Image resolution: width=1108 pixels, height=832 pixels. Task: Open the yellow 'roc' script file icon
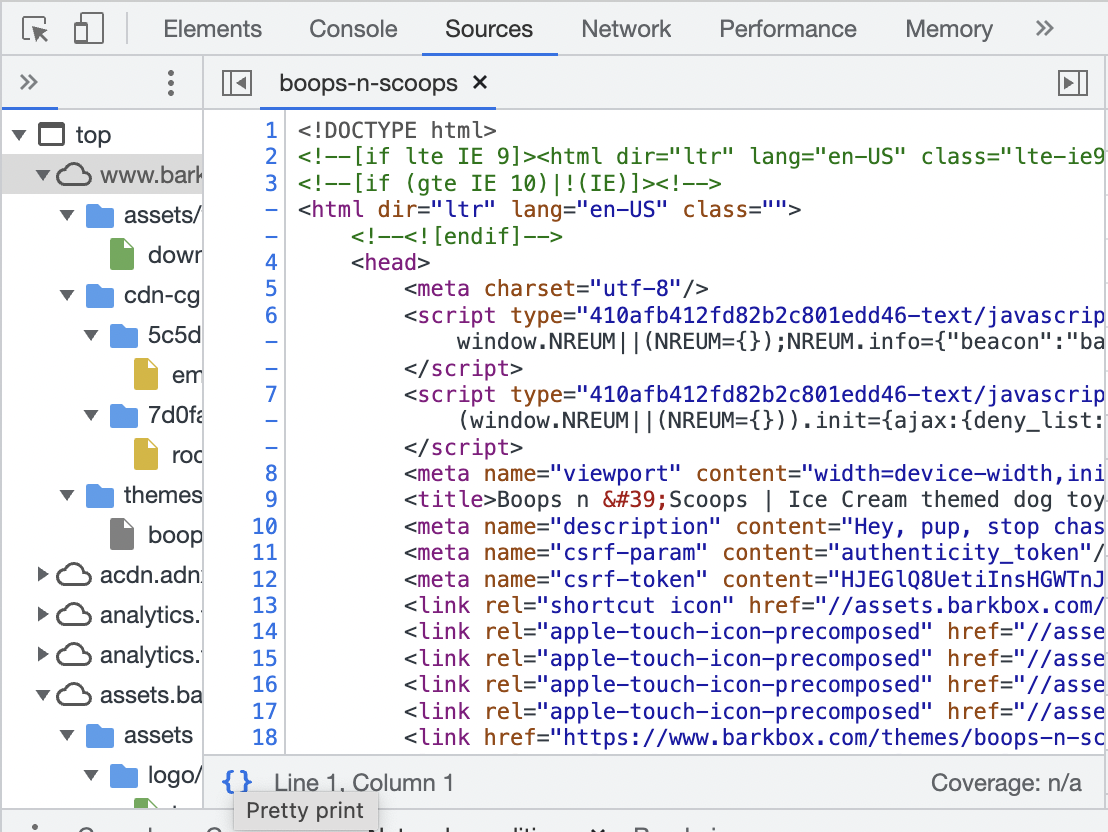tap(146, 455)
